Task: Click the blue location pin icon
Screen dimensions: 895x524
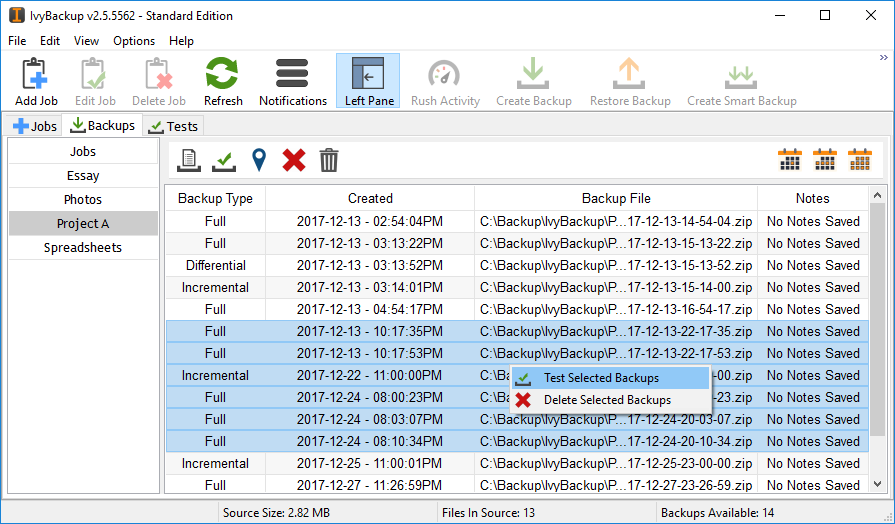Action: [x=259, y=160]
